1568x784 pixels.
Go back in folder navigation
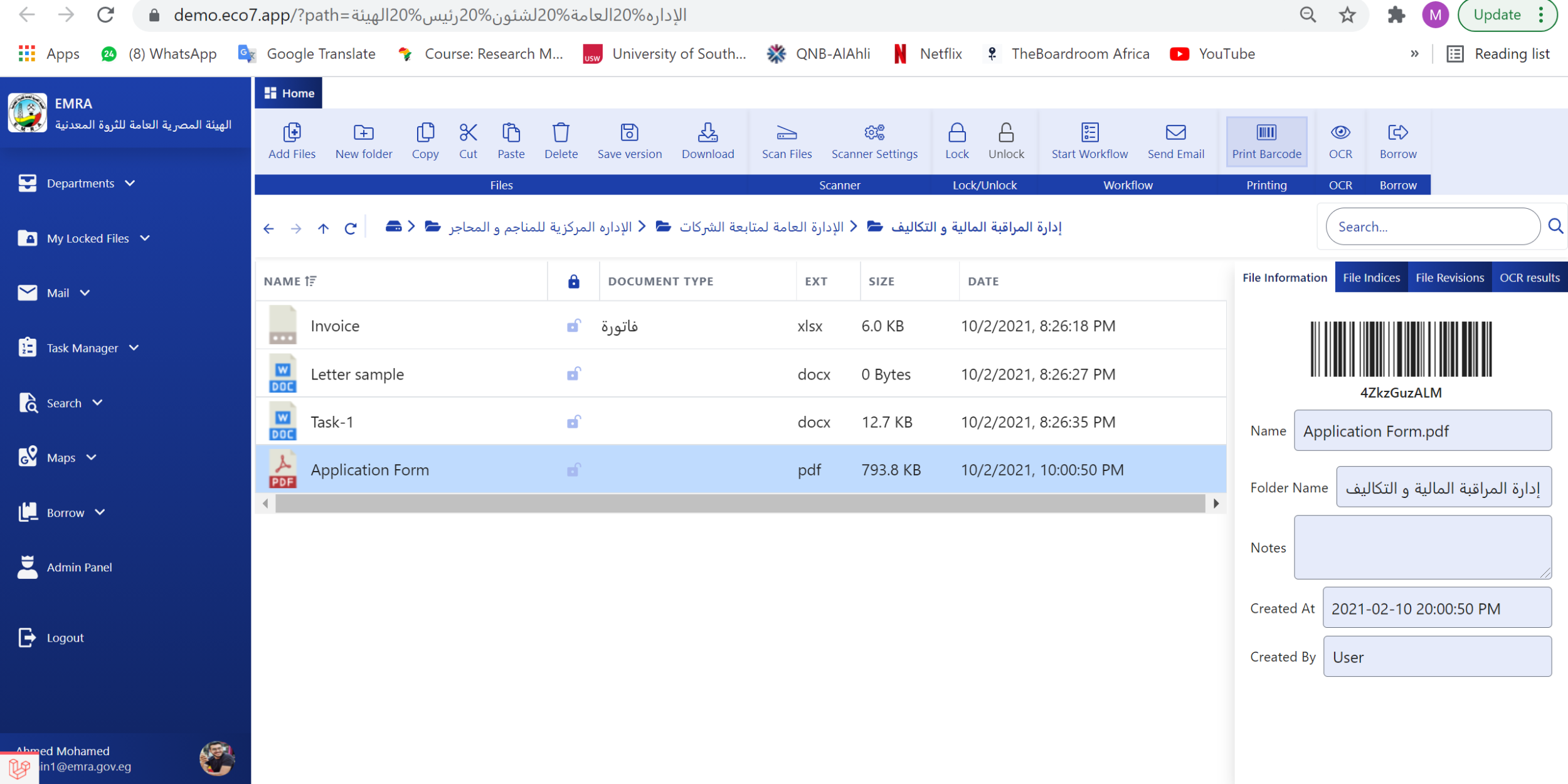(268, 228)
